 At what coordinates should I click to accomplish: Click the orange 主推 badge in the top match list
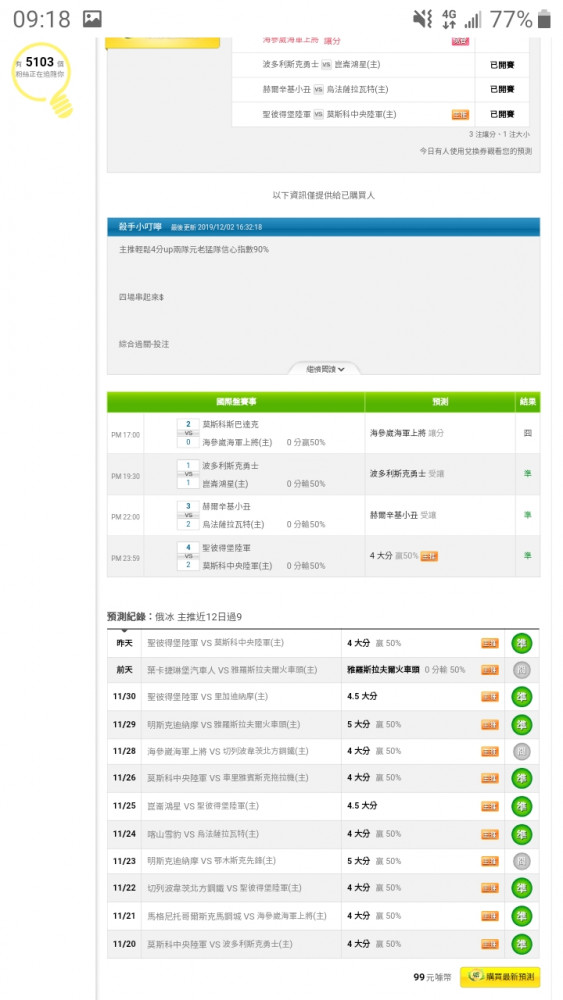[460, 115]
